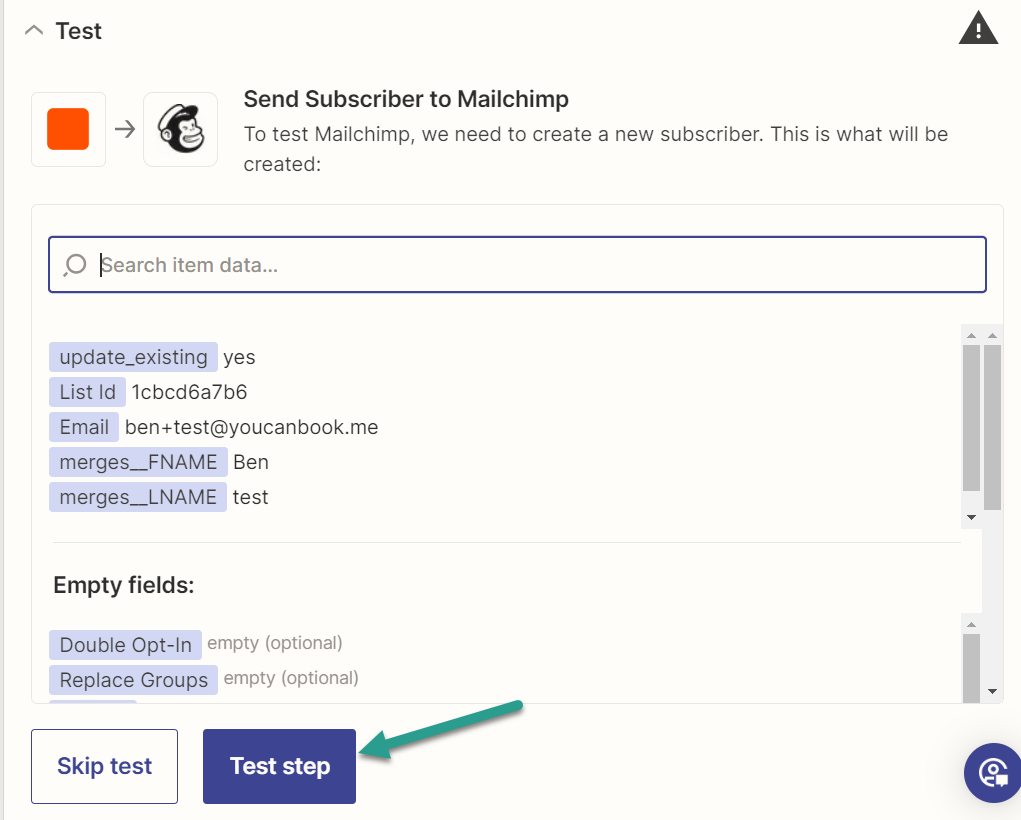Image resolution: width=1021 pixels, height=820 pixels.
Task: Click item data scrollbar down arrow
Action: coord(972,518)
